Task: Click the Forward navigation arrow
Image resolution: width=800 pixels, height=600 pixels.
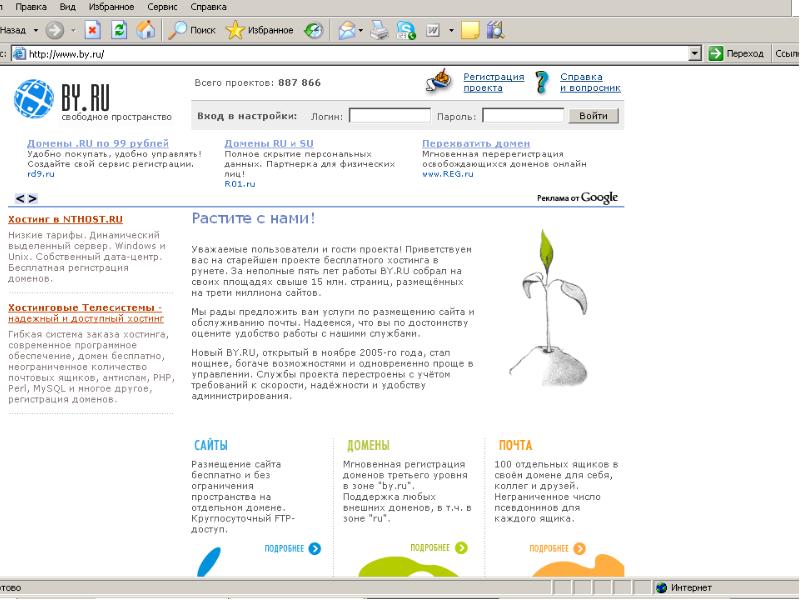Action: (53, 30)
